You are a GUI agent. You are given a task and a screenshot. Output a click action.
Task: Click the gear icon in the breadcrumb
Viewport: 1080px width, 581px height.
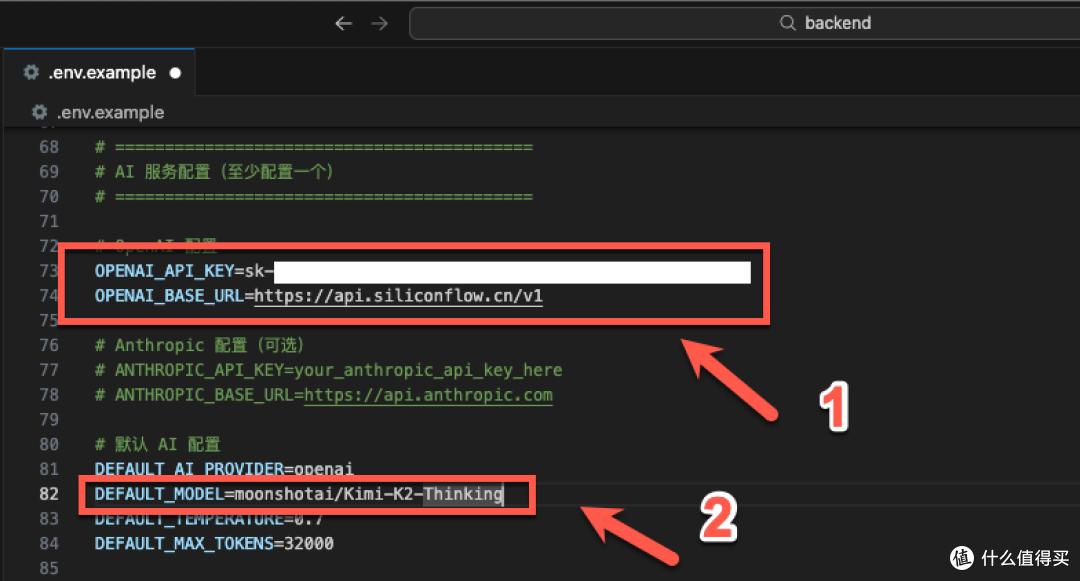tap(39, 112)
